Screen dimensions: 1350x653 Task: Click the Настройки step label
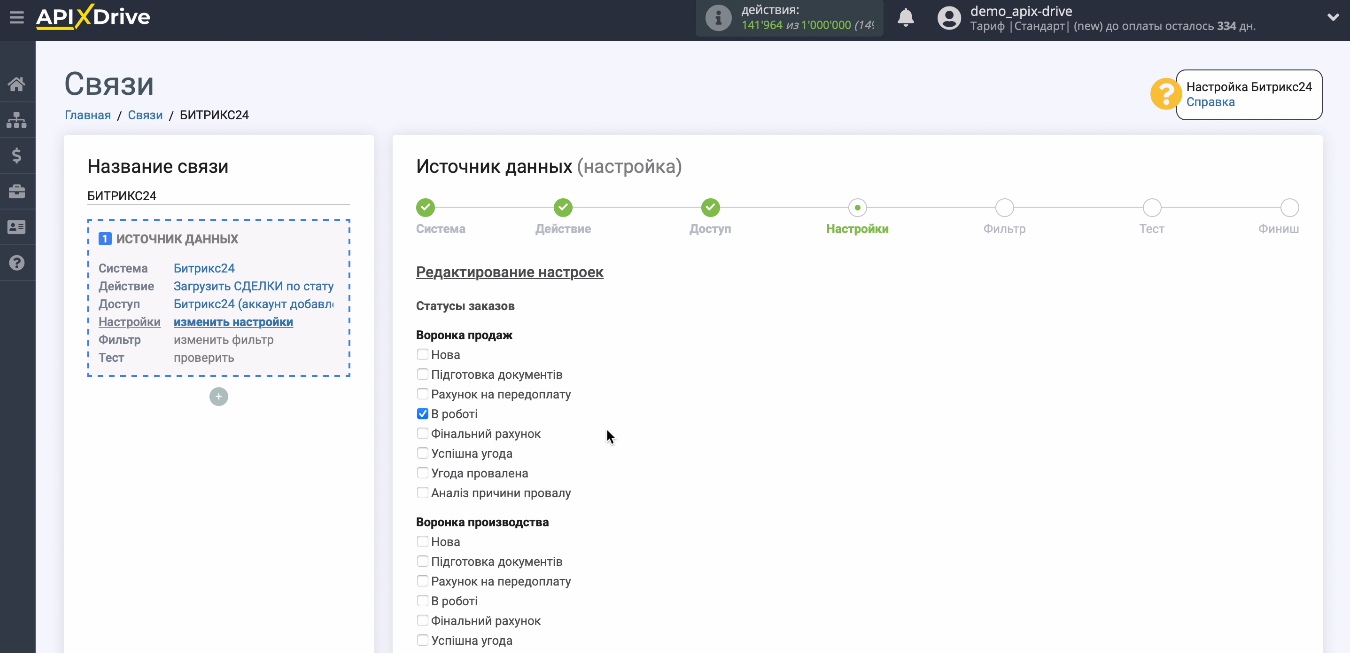coord(857,229)
